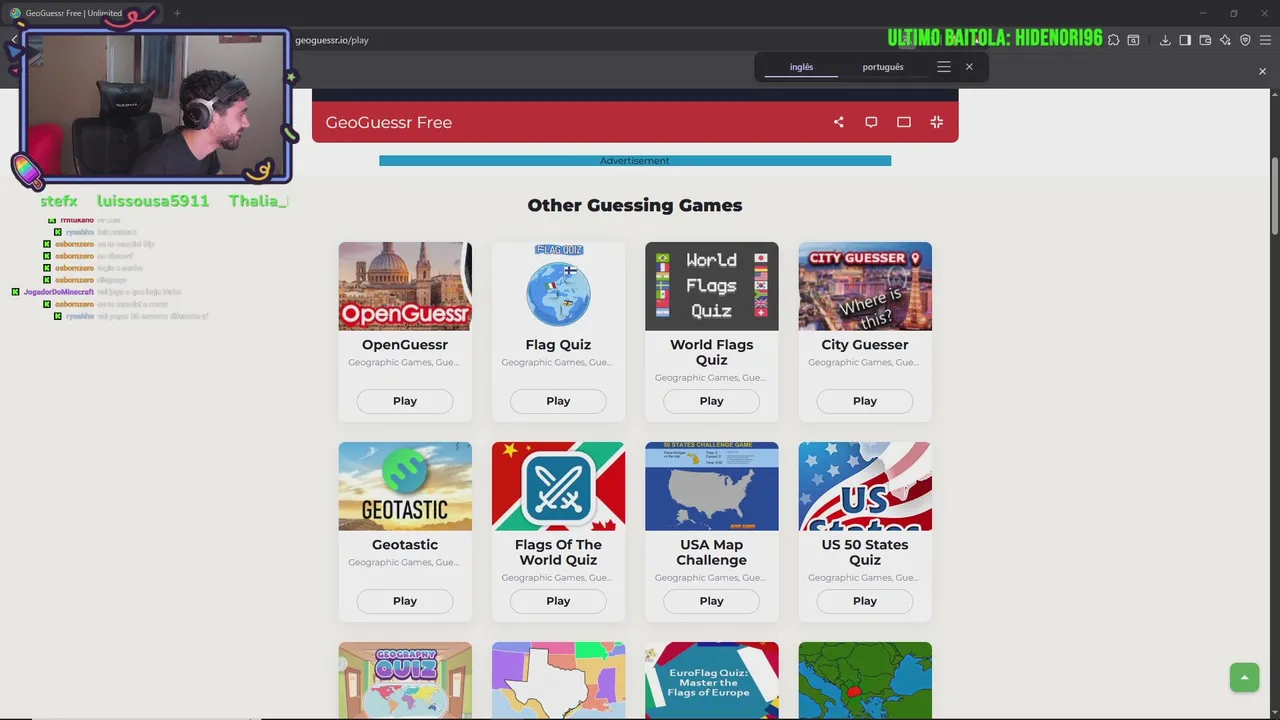Viewport: 1280px width, 720px height.
Task: Play the City Guesser game
Action: [x=865, y=401]
